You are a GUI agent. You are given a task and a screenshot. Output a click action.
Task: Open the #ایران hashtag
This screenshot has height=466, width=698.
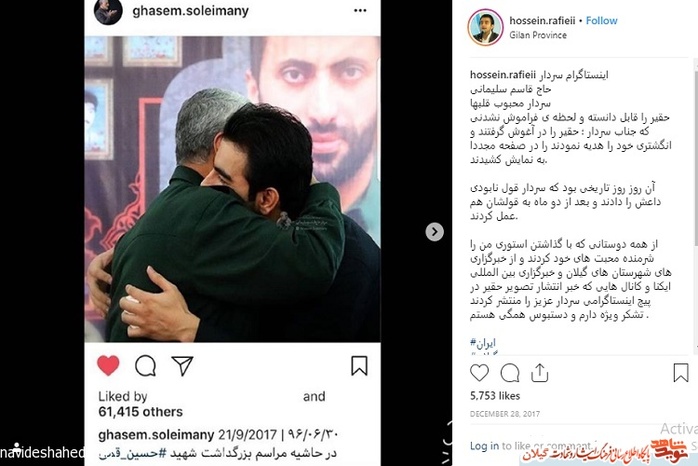[483, 343]
